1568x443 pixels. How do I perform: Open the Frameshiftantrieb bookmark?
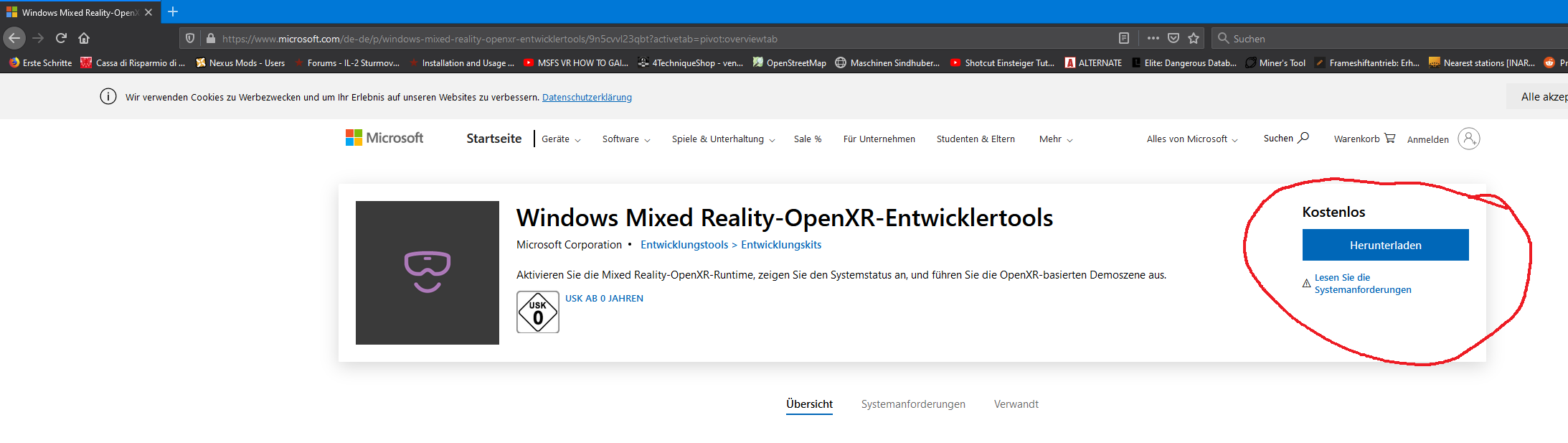1367,63
